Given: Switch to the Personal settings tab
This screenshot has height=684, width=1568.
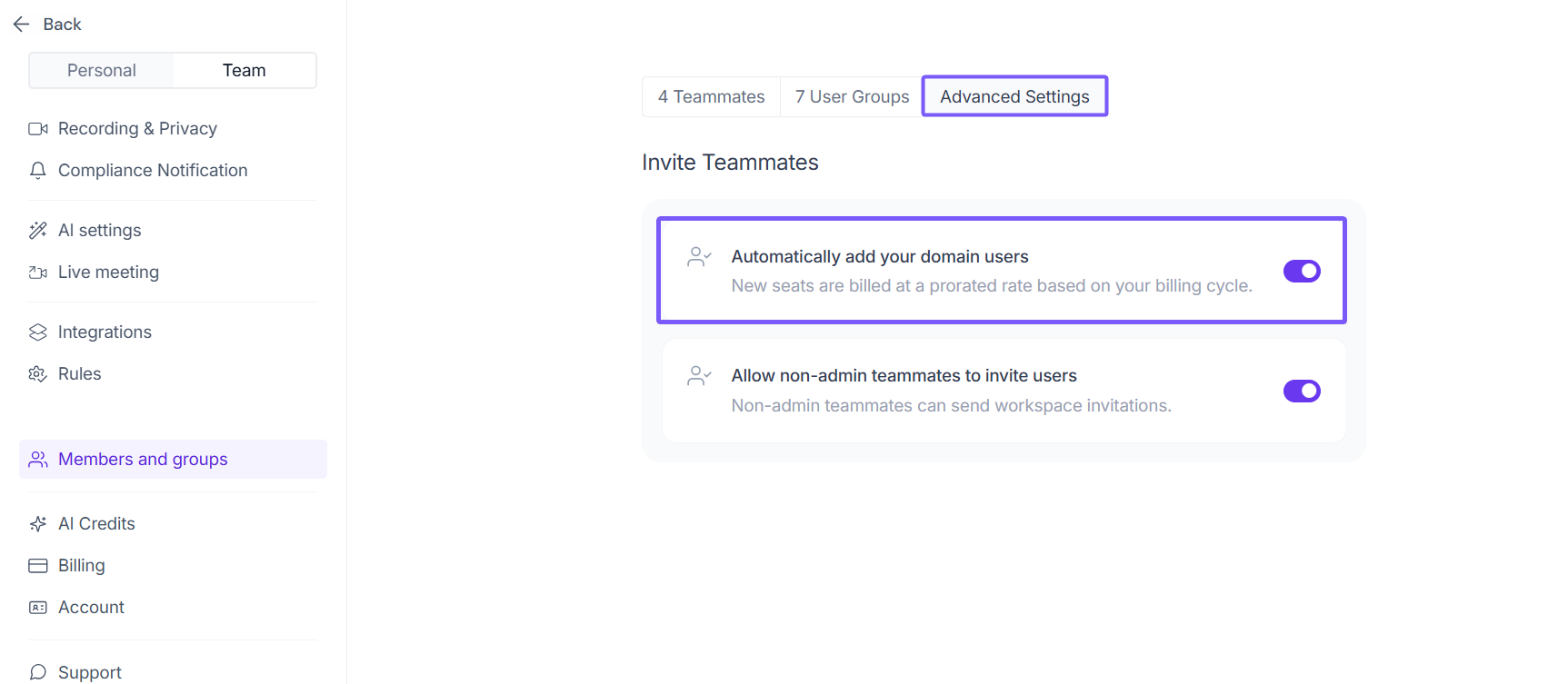Looking at the screenshot, I should point(102,71).
